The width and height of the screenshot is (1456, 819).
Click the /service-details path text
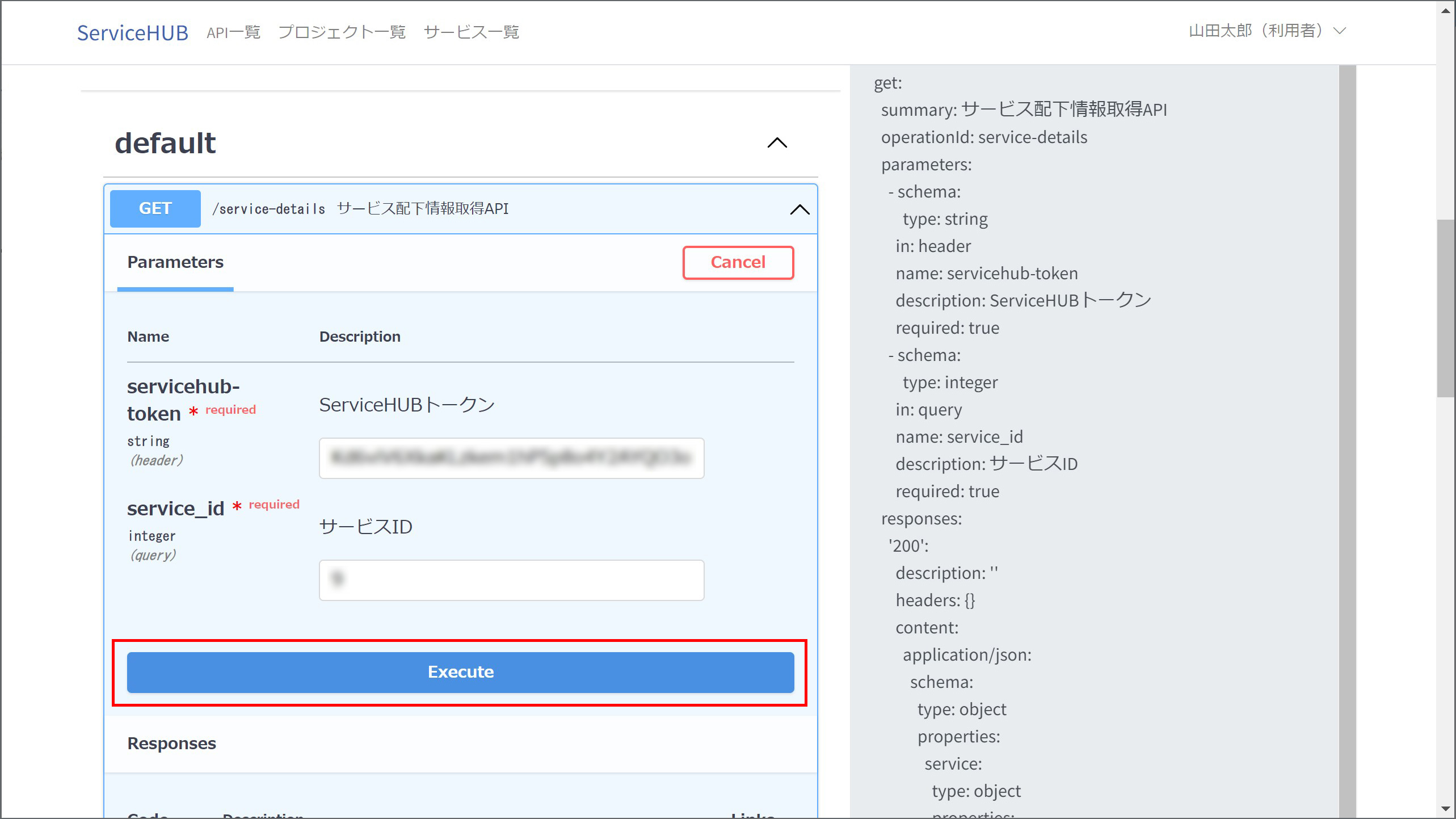268,209
